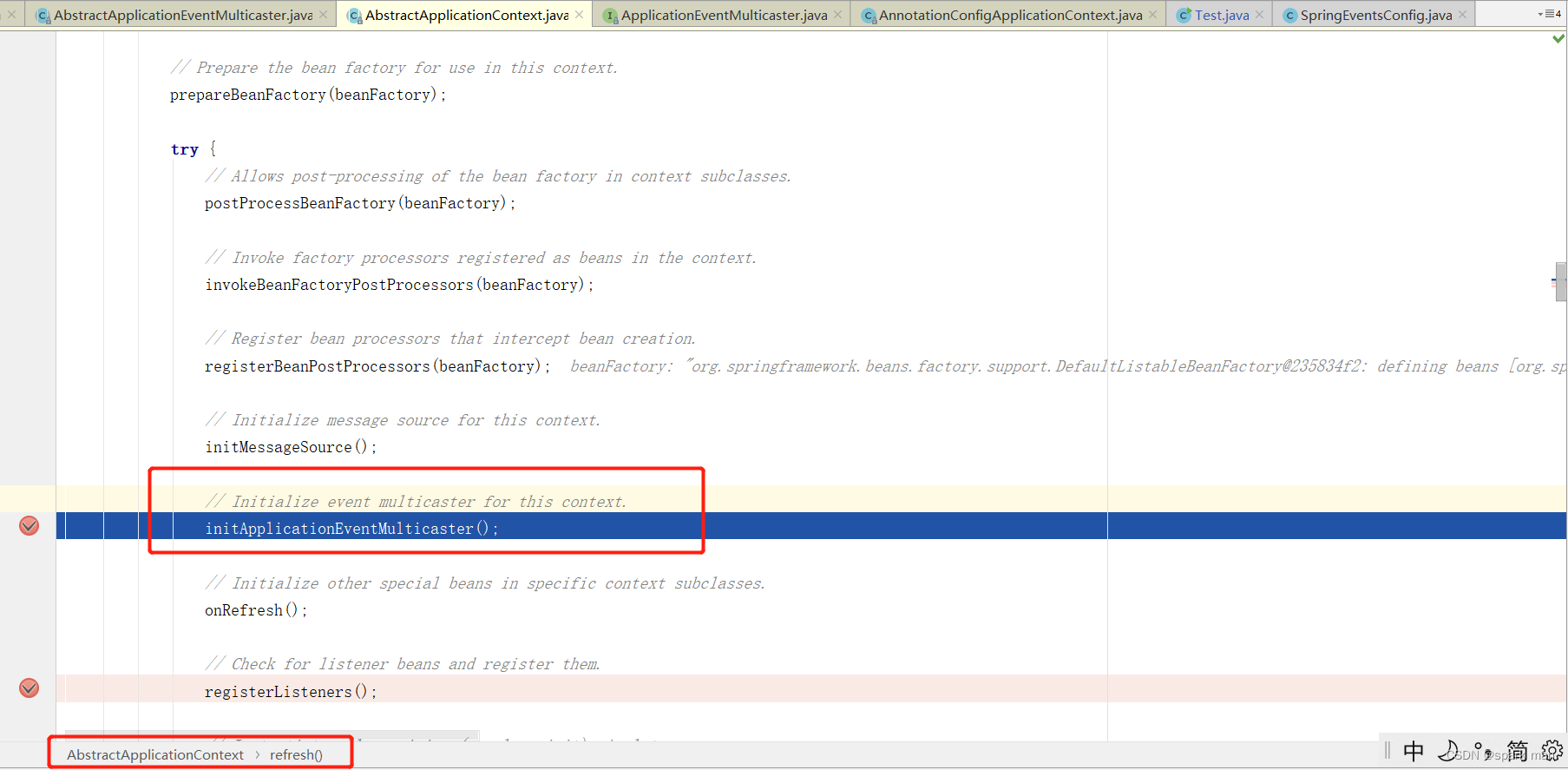The width and height of the screenshot is (1568, 770).
Task: Open SpringEventsConfig.java tab
Action: pyautogui.click(x=1375, y=15)
